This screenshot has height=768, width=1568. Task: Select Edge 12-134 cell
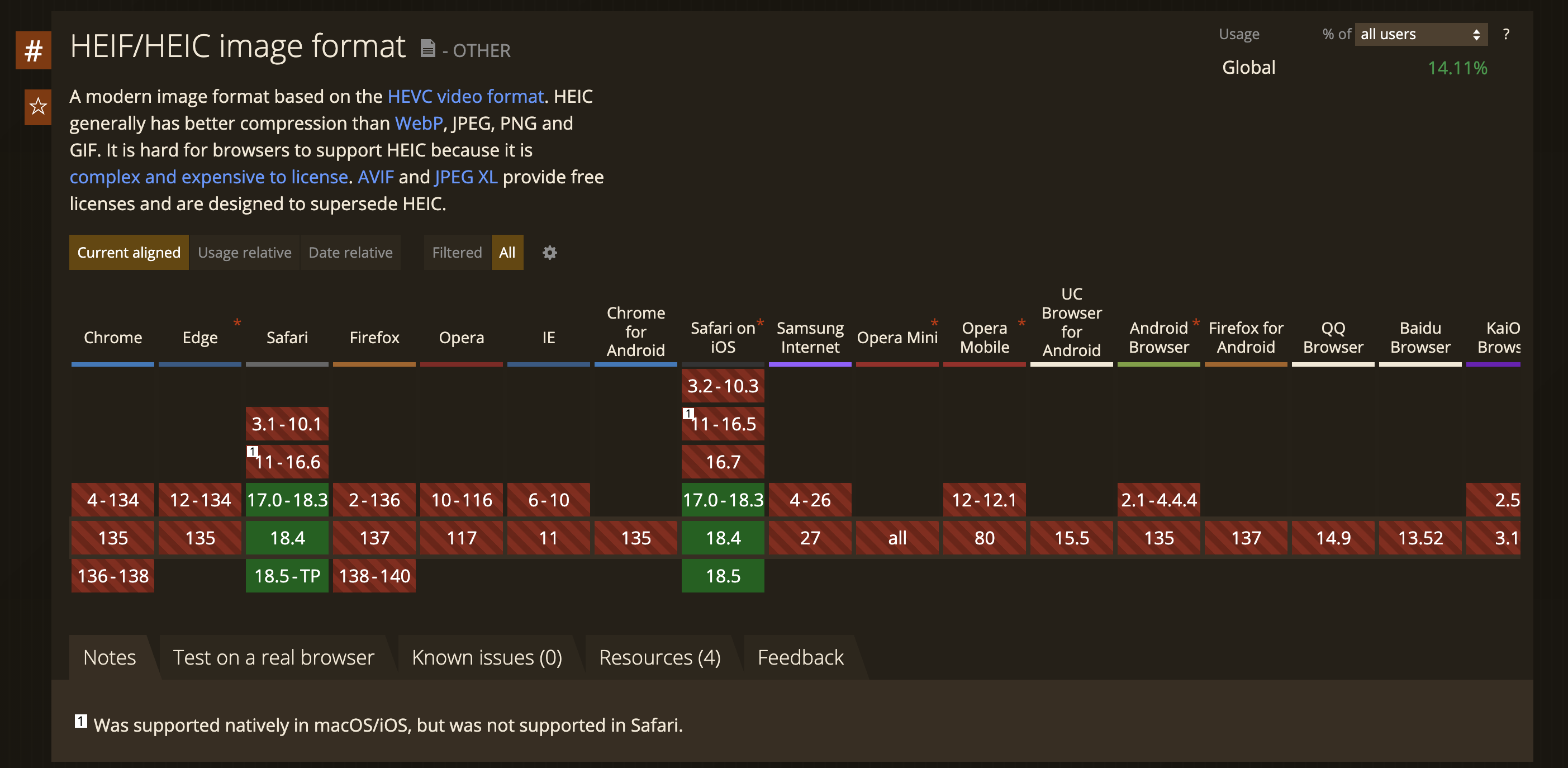tap(200, 500)
